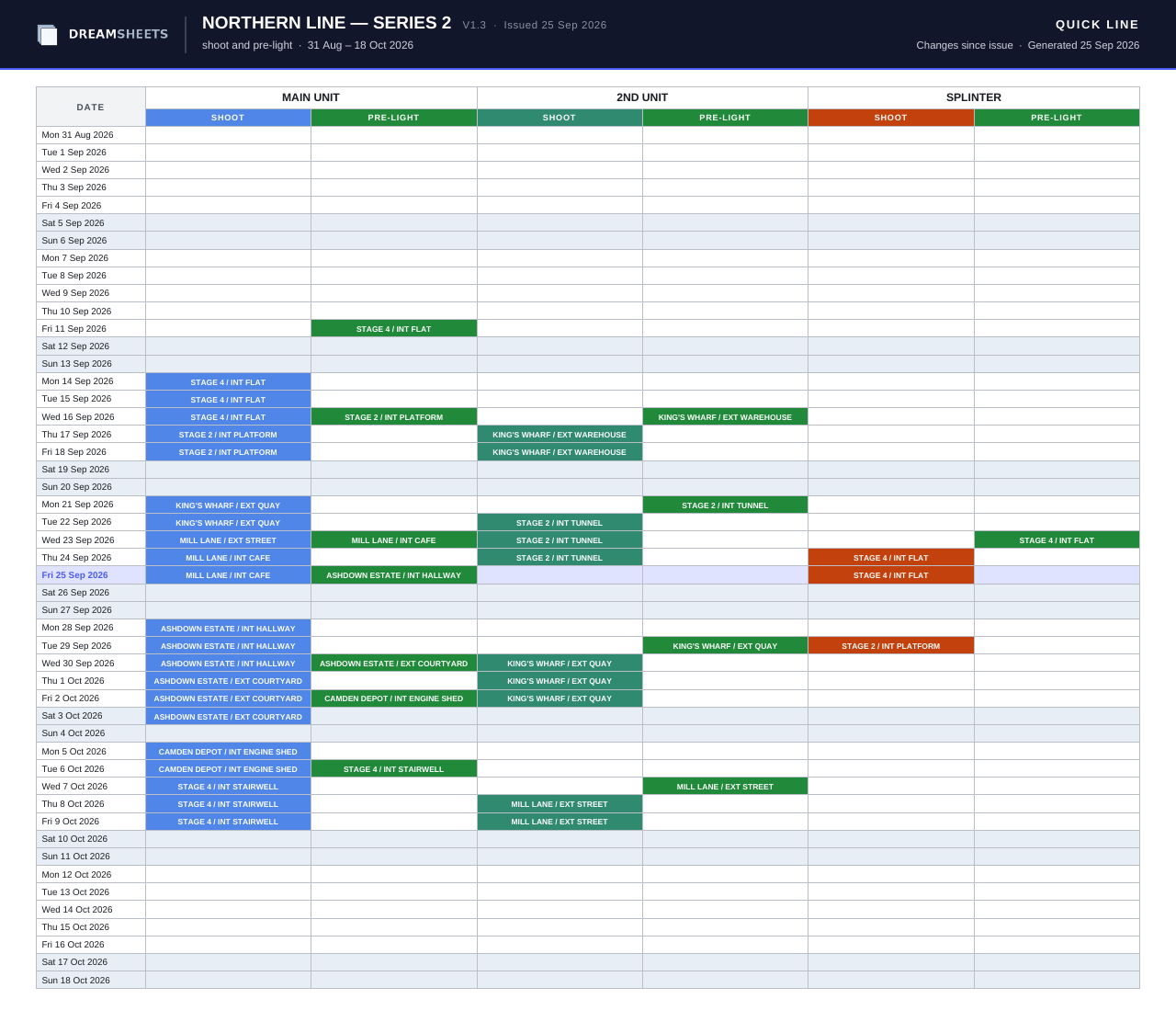Click the "QUICK LINE" heading
The height and width of the screenshot is (1033, 1176).
click(x=1097, y=25)
